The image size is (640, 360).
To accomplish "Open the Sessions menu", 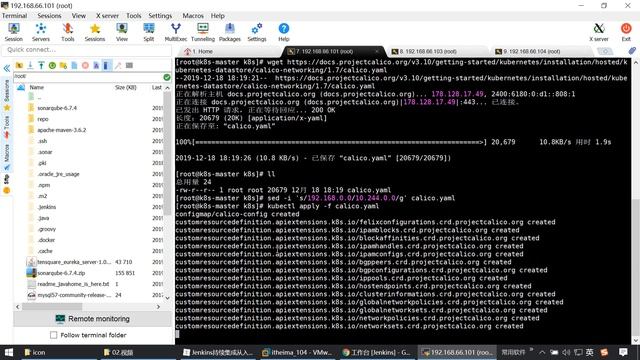I will coord(49,16).
